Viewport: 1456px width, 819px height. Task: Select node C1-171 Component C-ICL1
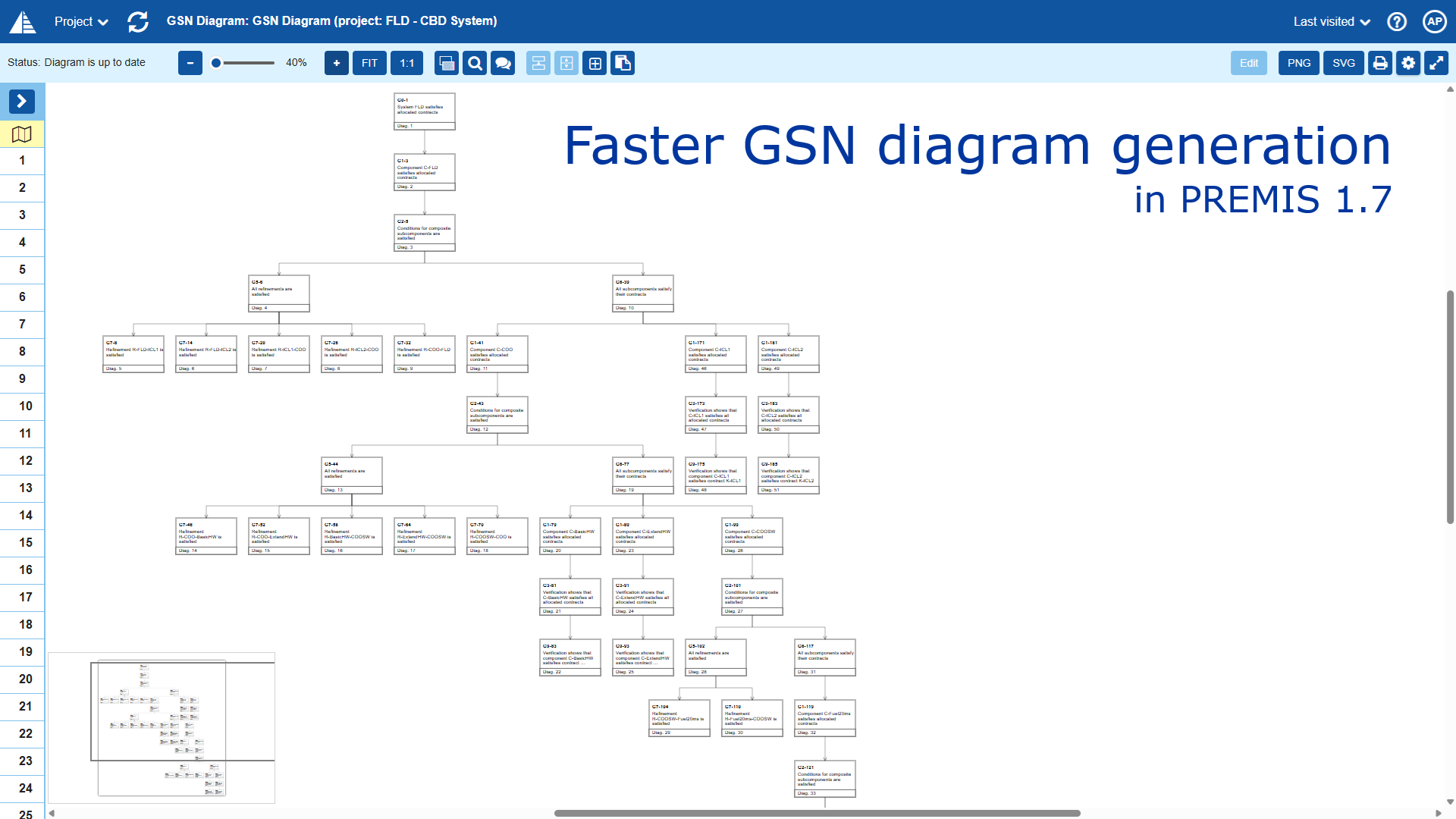(716, 354)
